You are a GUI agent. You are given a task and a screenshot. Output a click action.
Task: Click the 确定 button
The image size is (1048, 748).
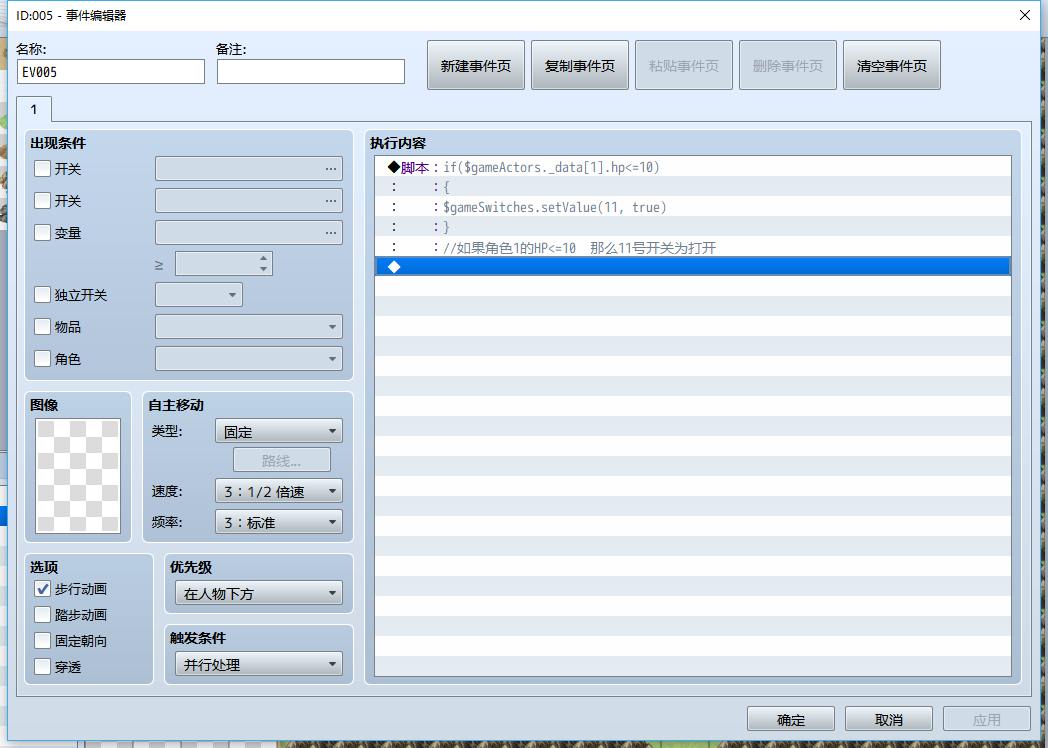click(791, 719)
